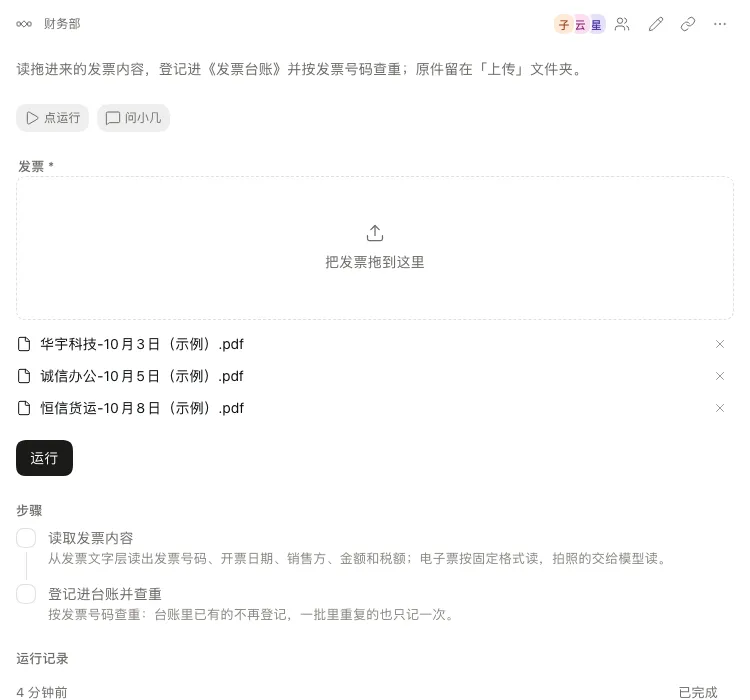This screenshot has width=750, height=700.
Task: Click the file icon beside 恒信货运 pdf
Action: tap(24, 408)
